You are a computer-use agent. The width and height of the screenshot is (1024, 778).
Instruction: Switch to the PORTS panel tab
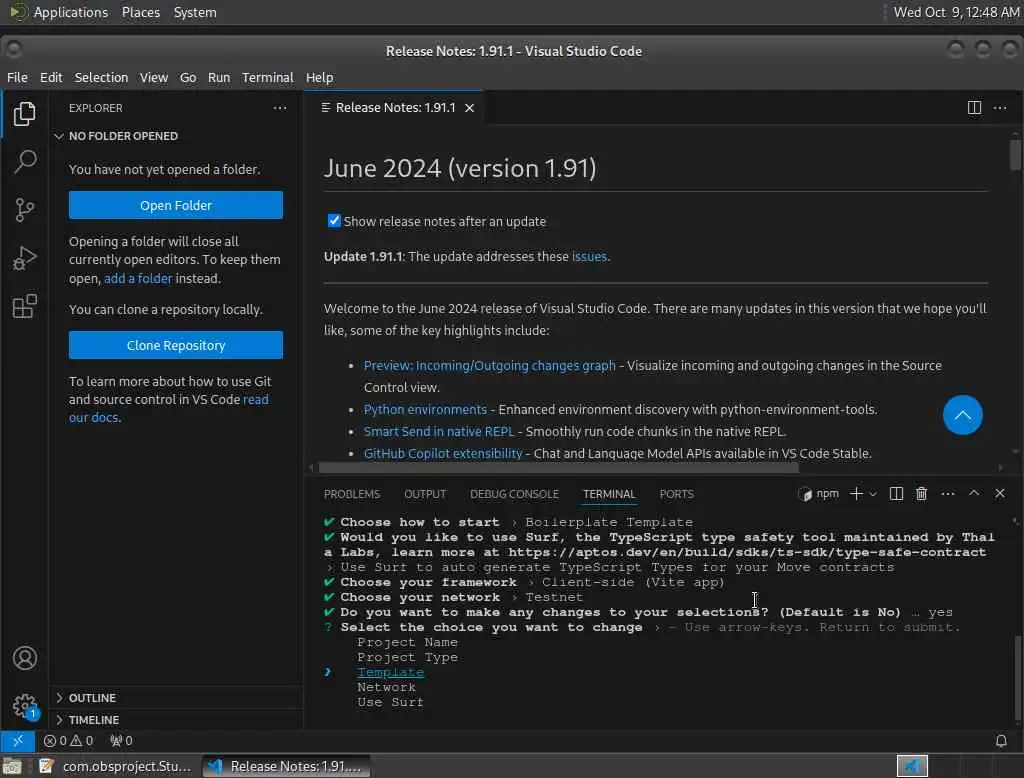677,494
